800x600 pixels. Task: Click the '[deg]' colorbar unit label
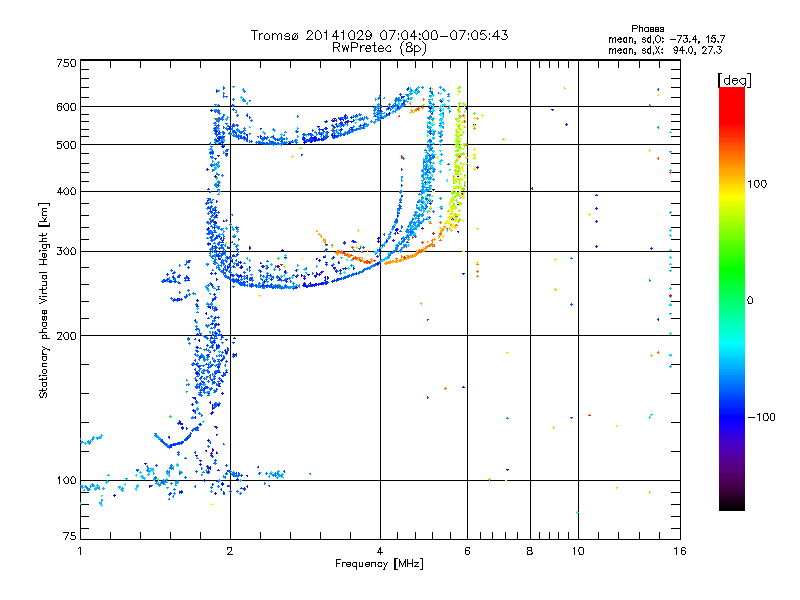734,80
